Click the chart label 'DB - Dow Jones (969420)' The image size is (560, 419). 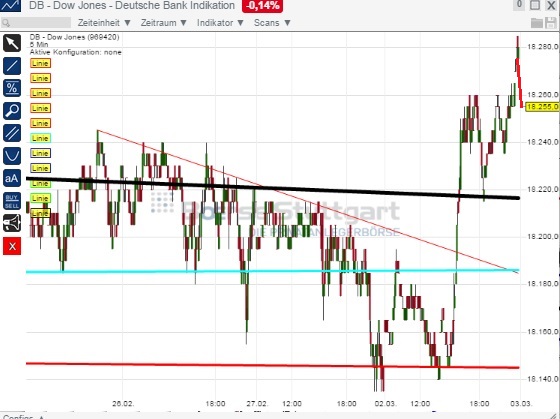(74, 37)
